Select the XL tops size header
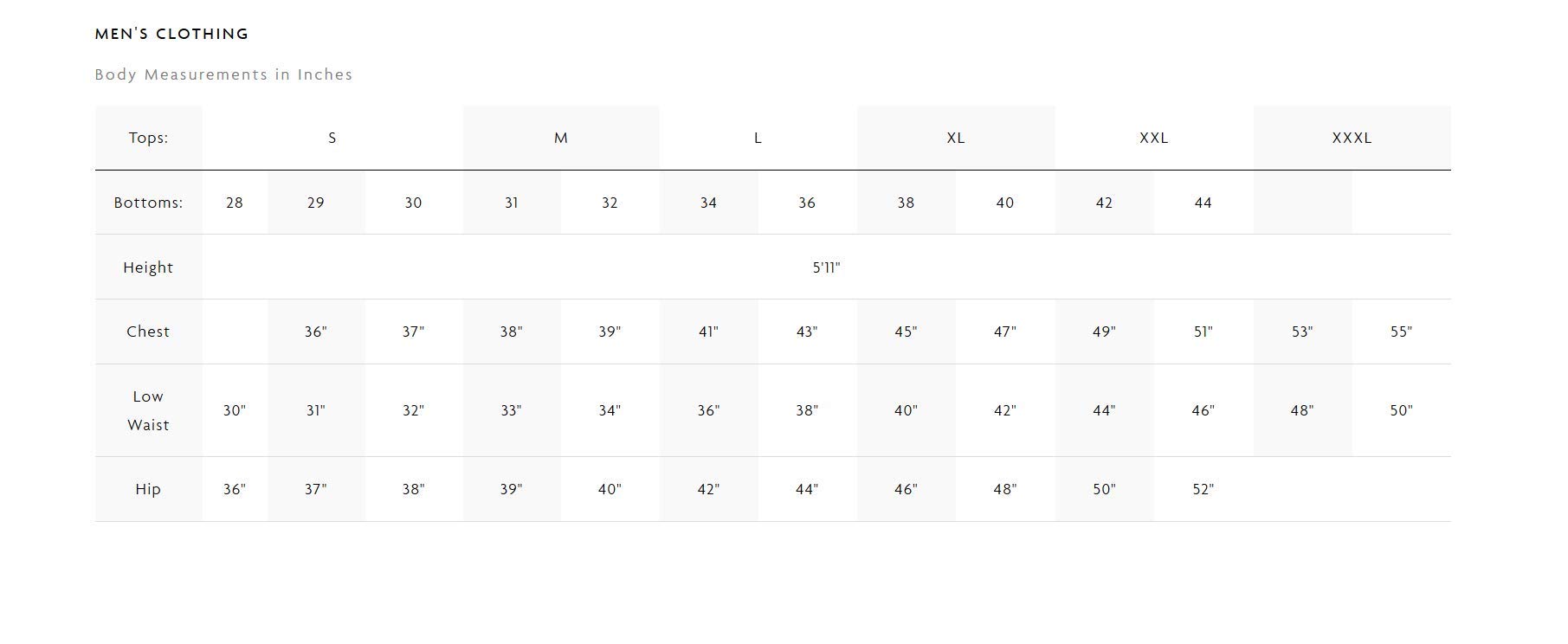Viewport: 1568px width, 644px height. (x=955, y=138)
